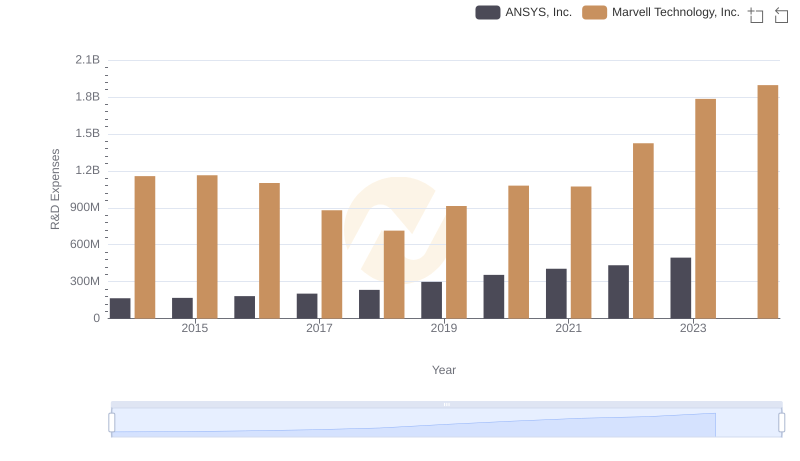Click the ANSYS bar for 2017

click(x=307, y=306)
